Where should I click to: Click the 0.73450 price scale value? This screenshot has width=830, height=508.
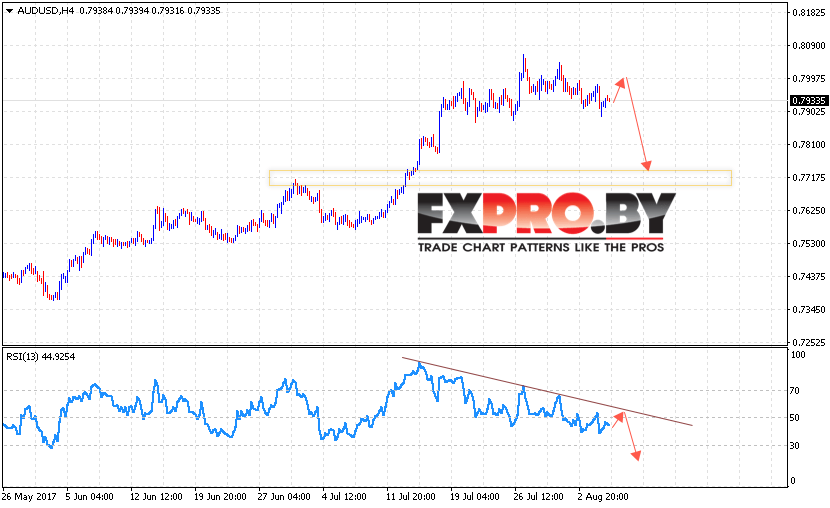(809, 310)
